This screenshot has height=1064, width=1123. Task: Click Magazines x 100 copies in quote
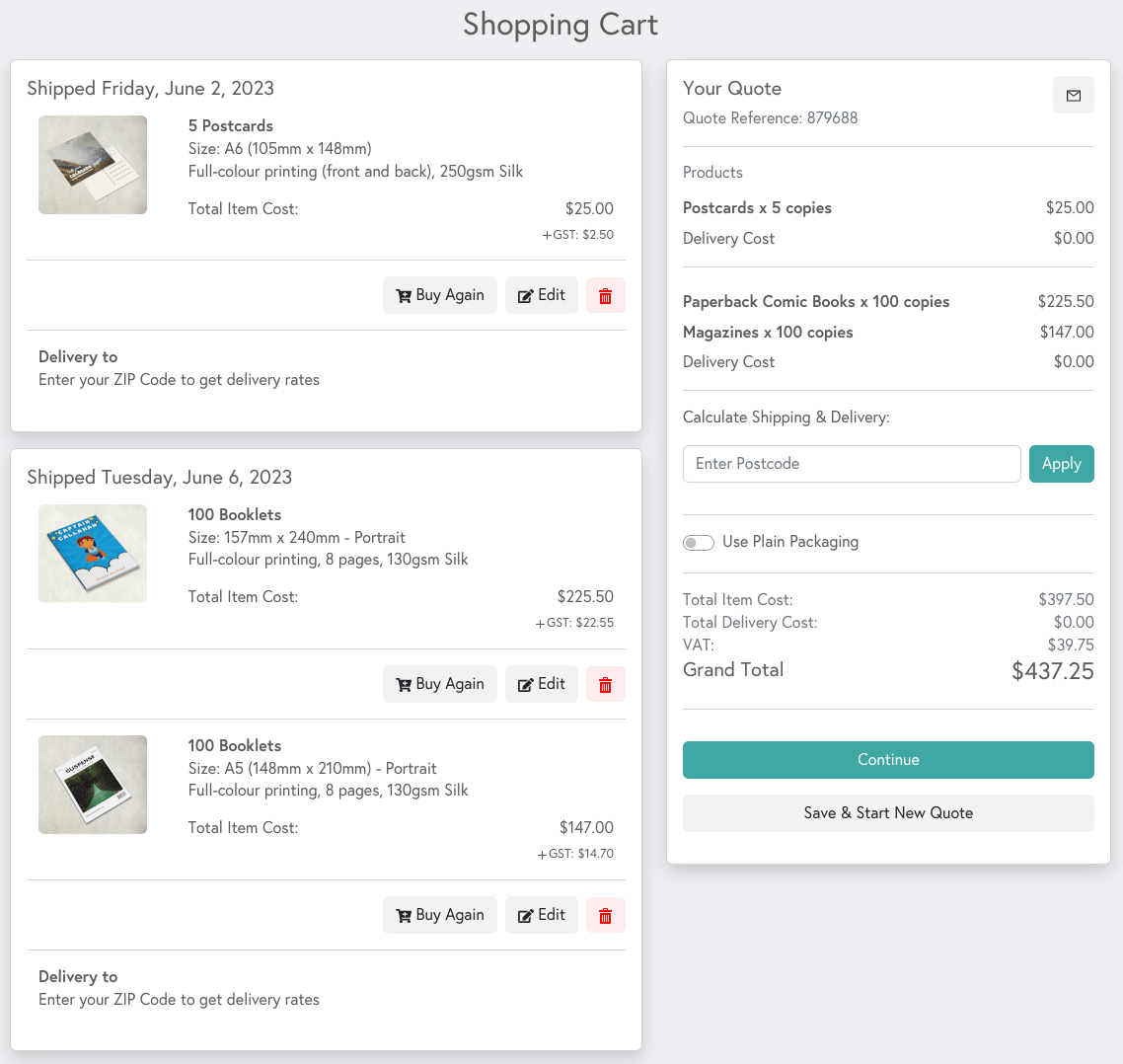[x=768, y=333]
